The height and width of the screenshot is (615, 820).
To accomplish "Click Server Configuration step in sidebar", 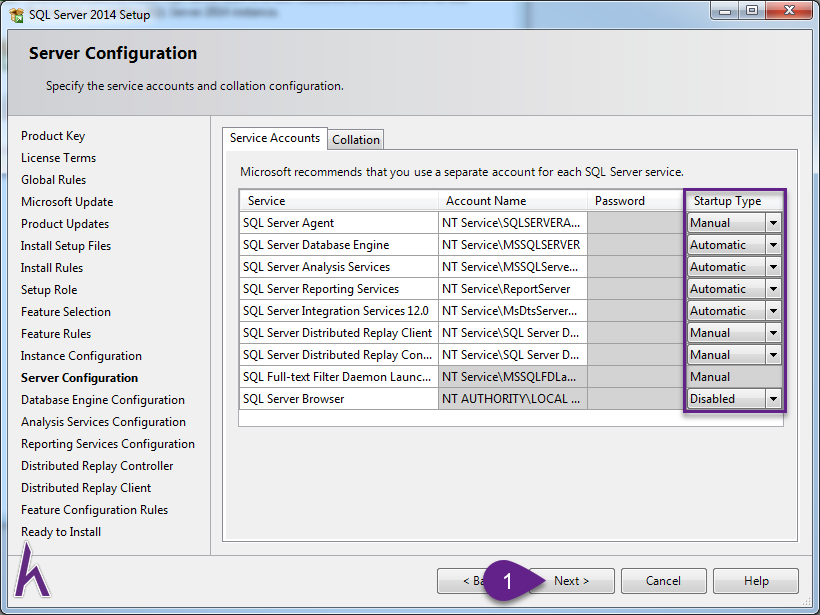I will pos(79,378).
